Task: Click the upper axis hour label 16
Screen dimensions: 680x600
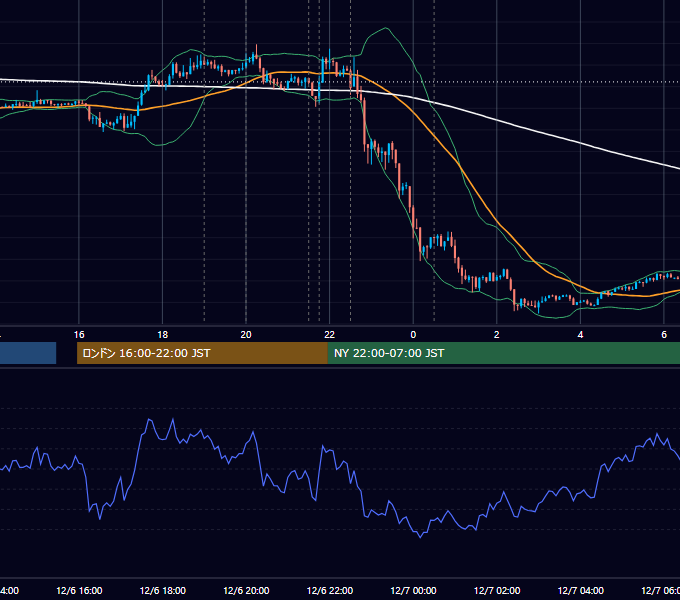Action: (79, 335)
